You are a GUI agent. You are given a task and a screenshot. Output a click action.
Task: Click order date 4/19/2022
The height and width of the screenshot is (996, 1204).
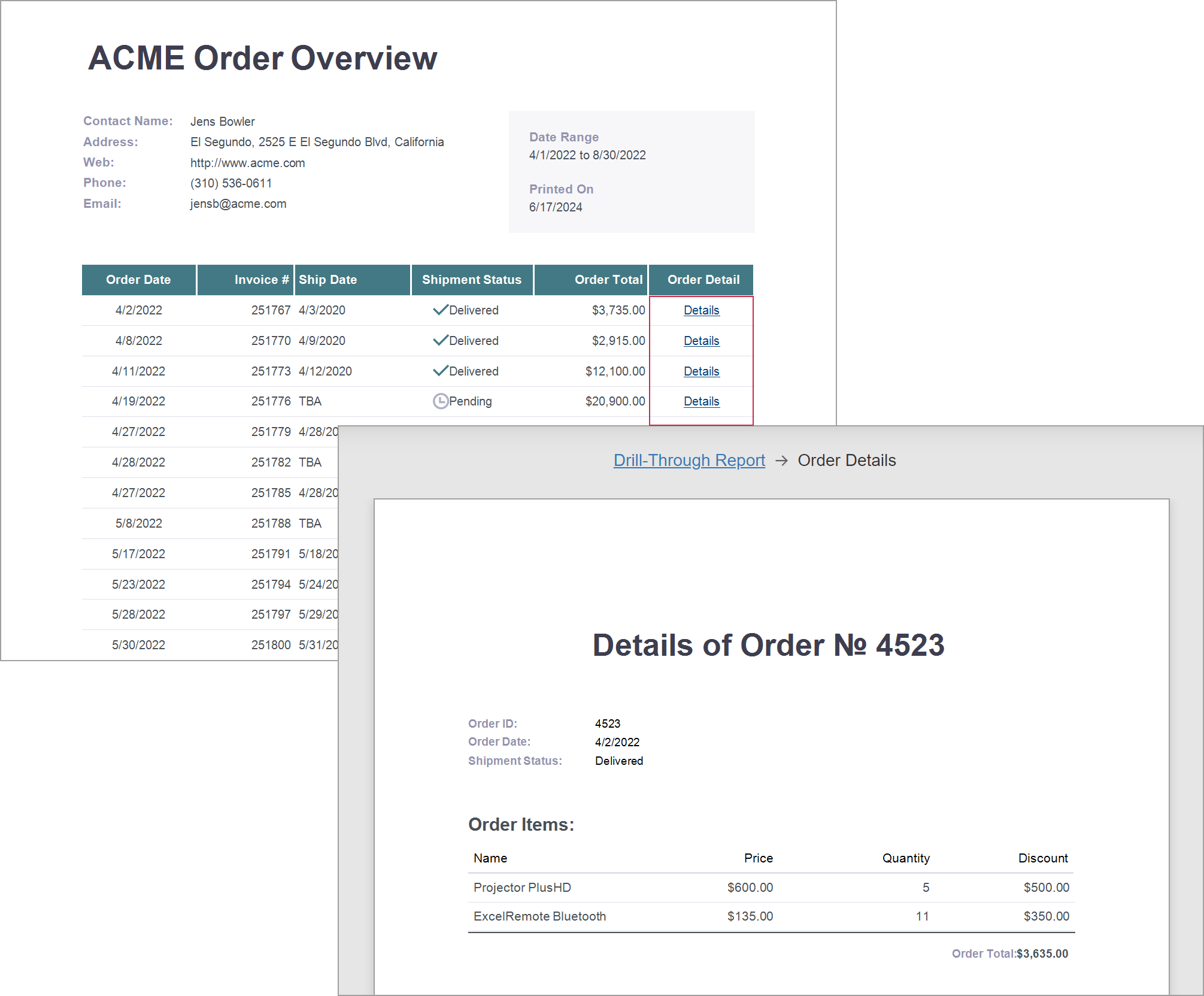(138, 401)
